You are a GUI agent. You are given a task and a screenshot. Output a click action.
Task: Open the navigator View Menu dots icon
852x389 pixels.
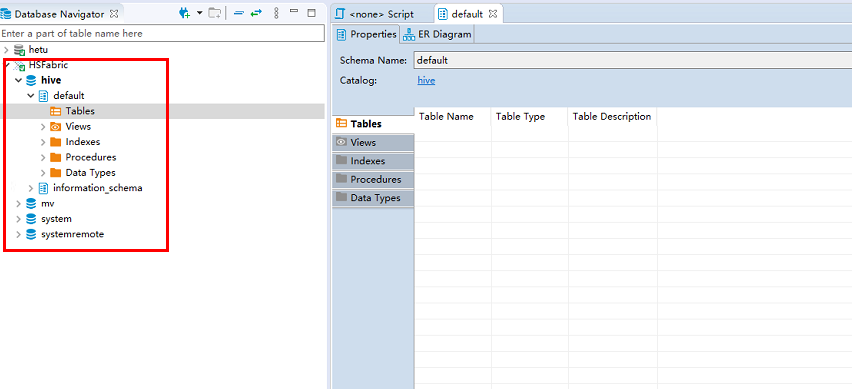click(276, 14)
